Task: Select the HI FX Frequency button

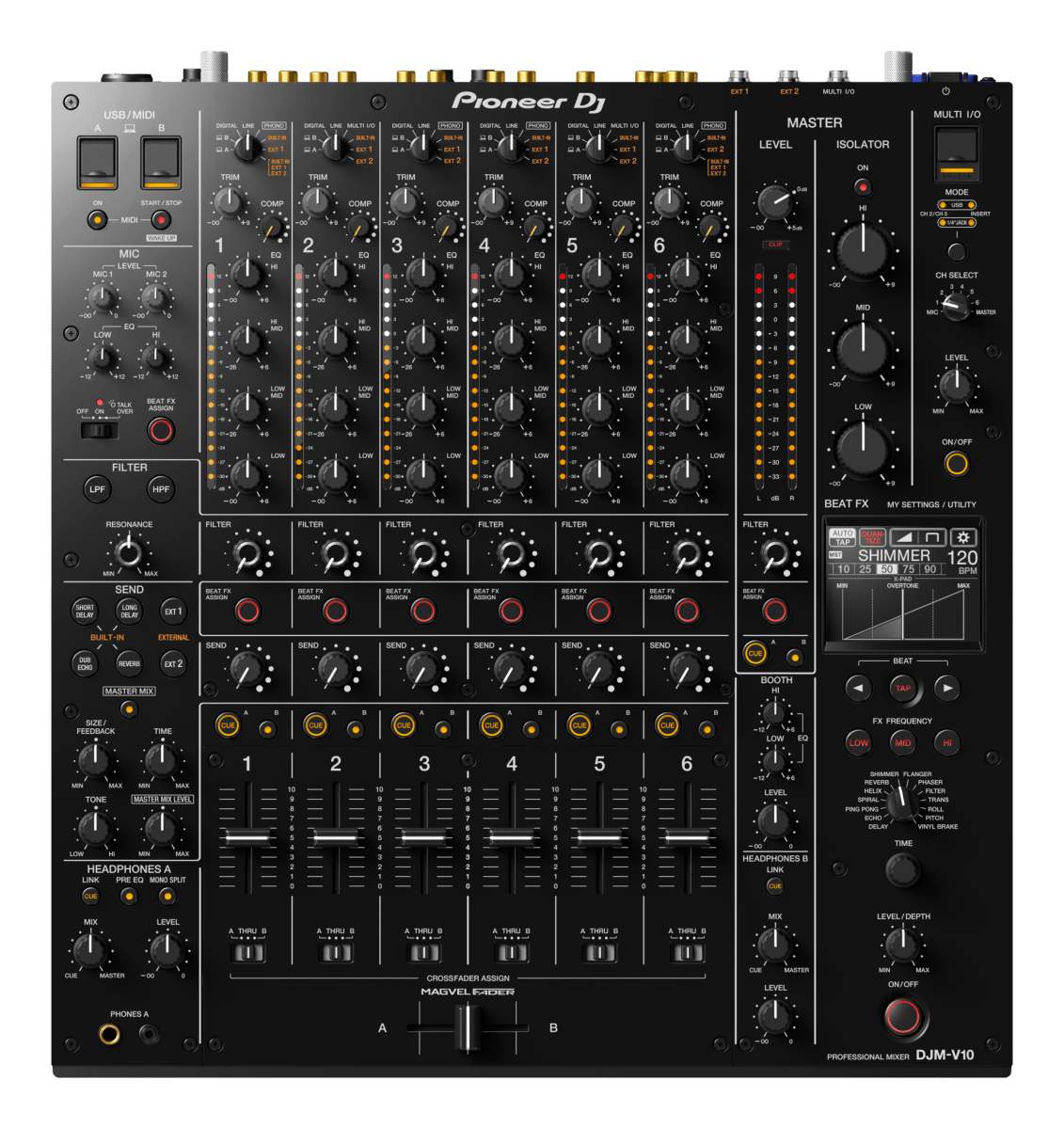Action: [947, 742]
